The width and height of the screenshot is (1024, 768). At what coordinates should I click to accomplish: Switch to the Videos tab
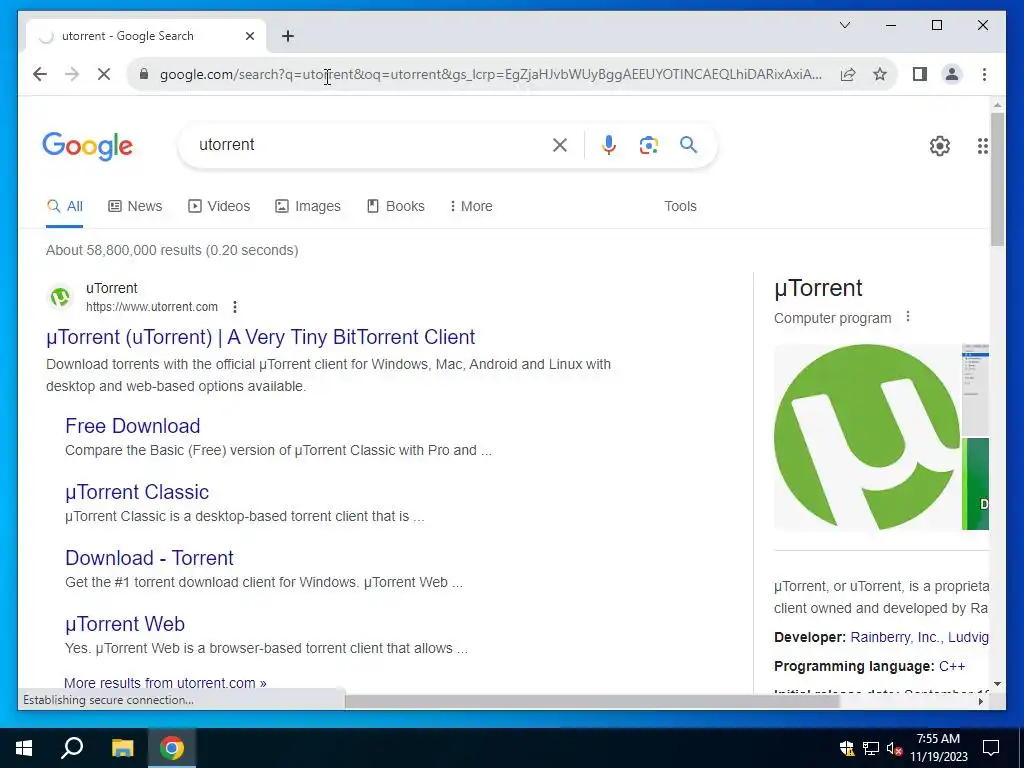coord(219,206)
